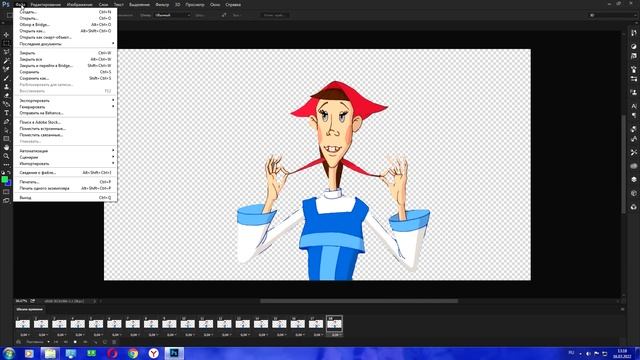Open the Фильтр menu
The image size is (640, 360).
(162, 5)
